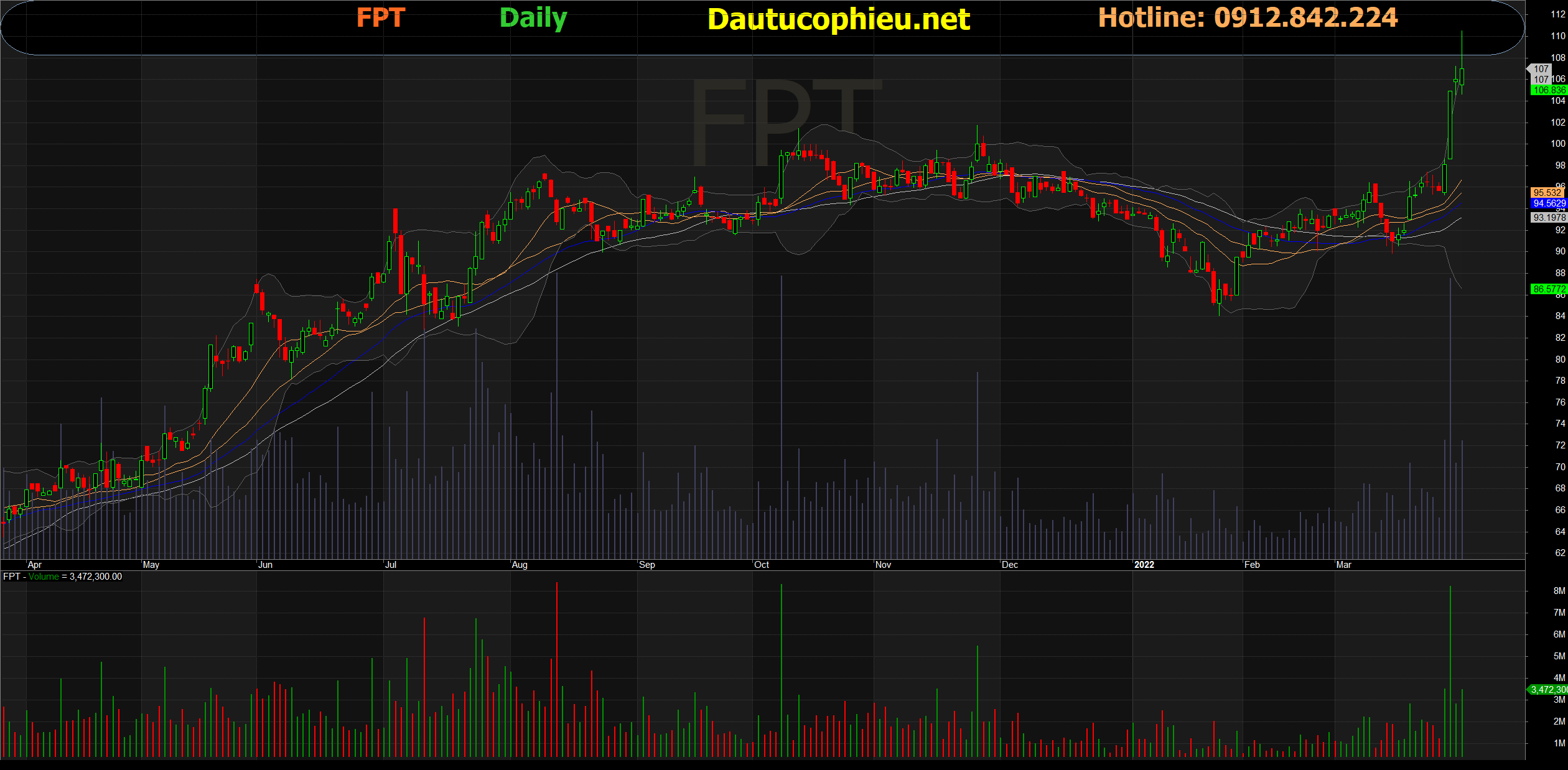Click the orange 95.532 indicator tag

[1547, 193]
